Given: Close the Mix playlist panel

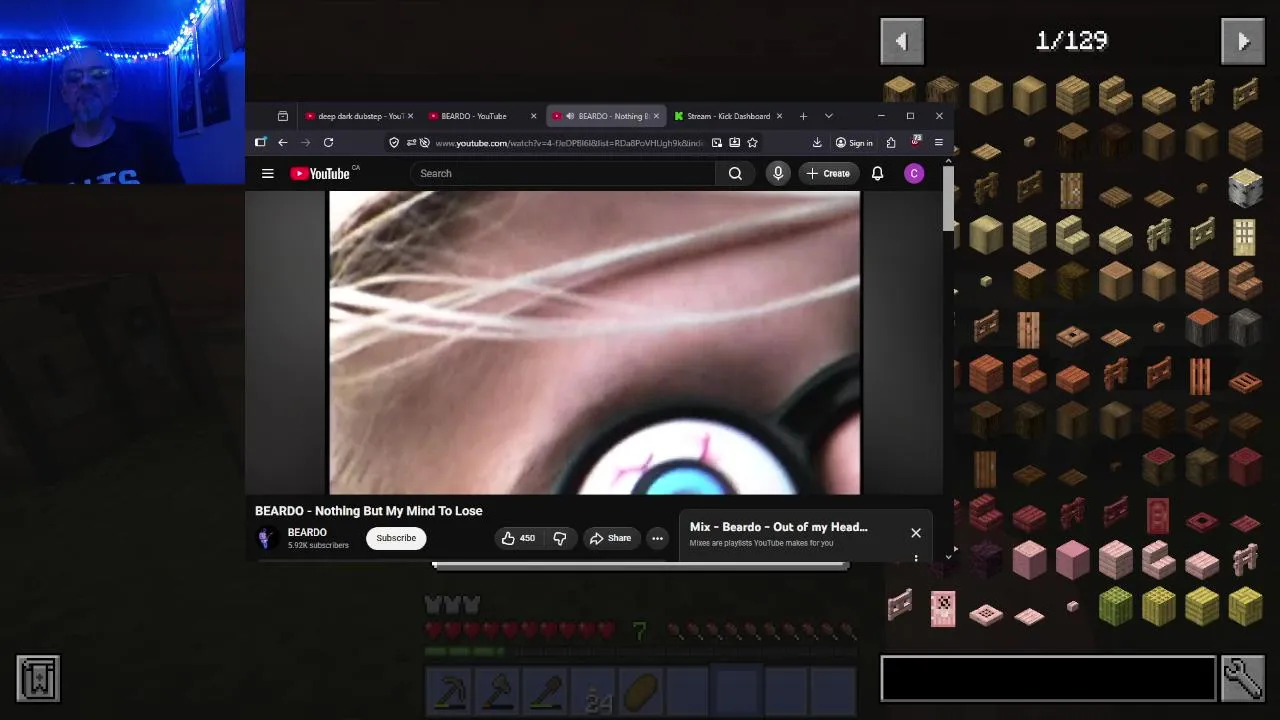Looking at the screenshot, I should click(916, 533).
